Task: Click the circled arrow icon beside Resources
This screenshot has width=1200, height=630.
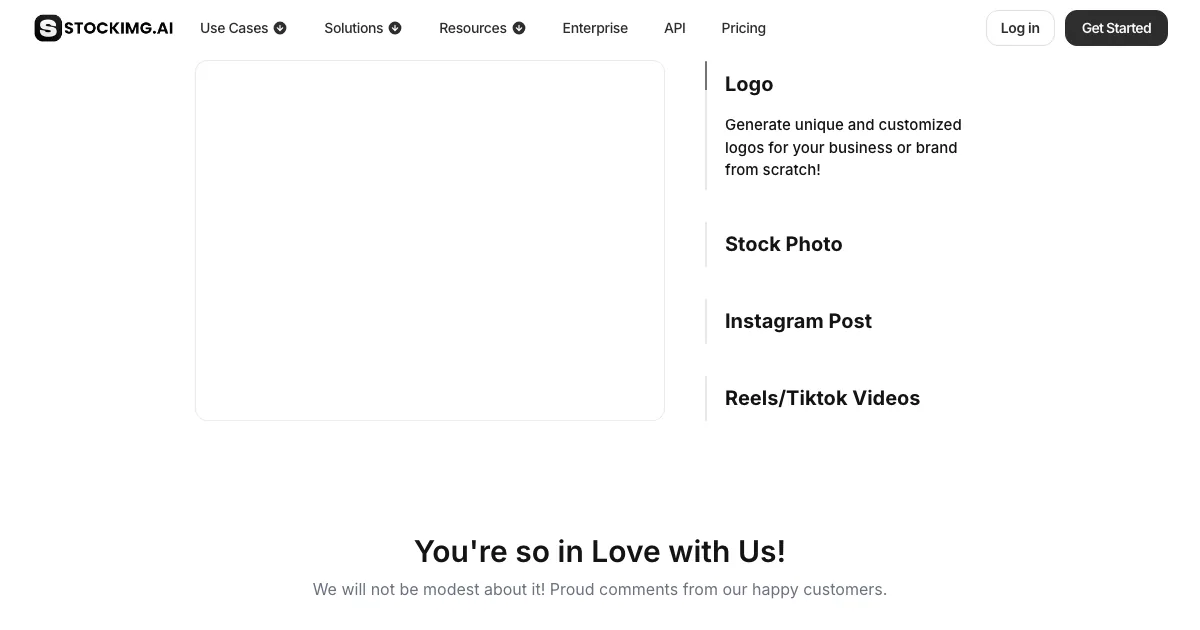Action: 519,28
